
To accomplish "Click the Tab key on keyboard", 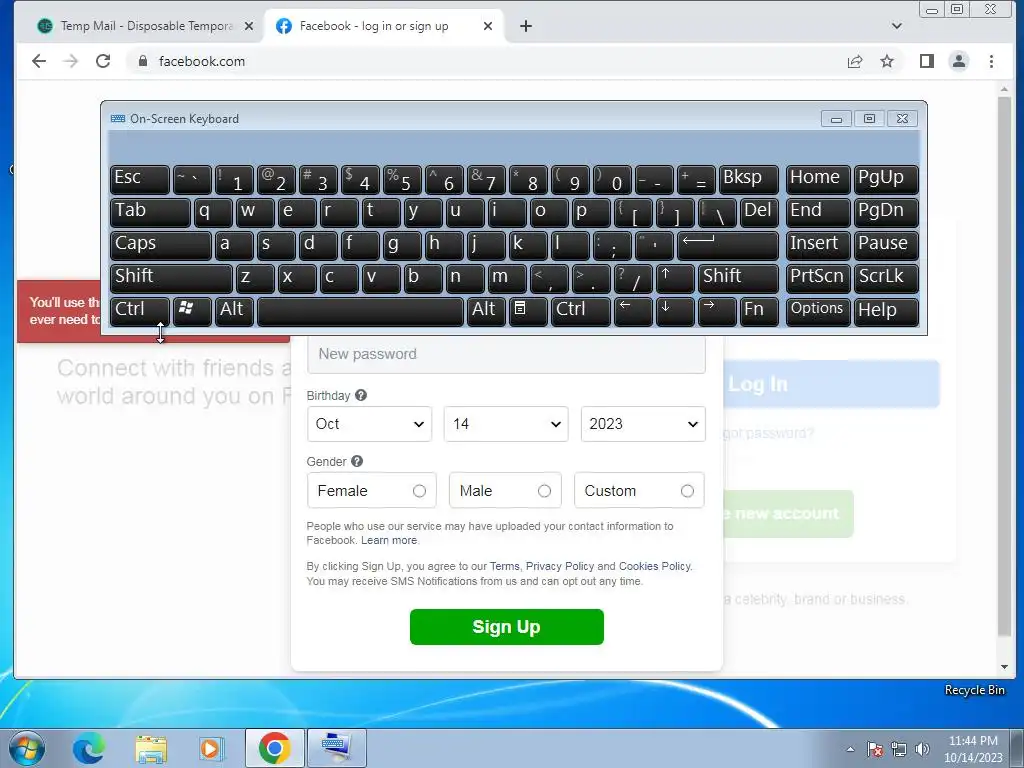I will coord(150,212).
